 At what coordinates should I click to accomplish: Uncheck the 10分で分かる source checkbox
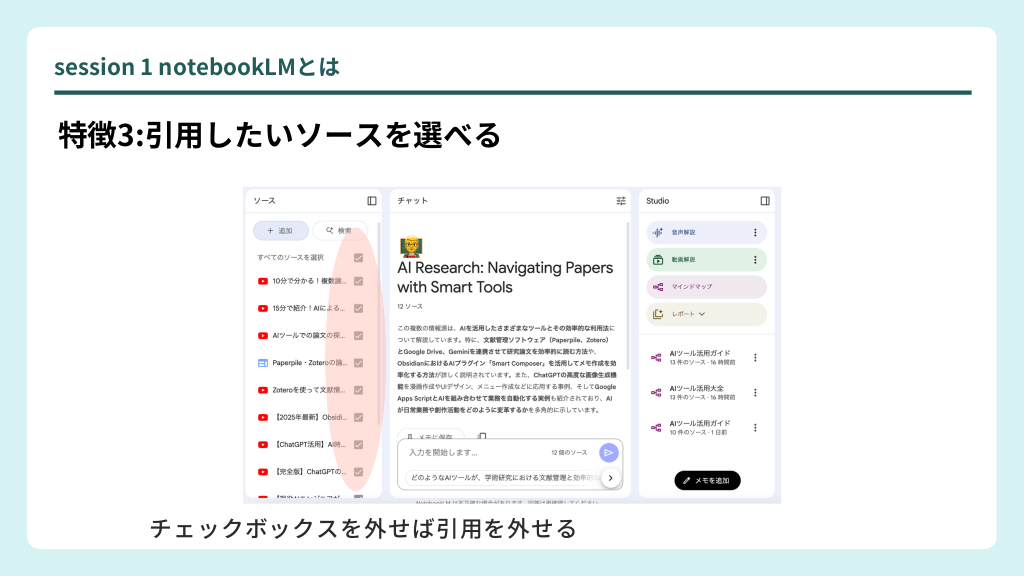click(358, 281)
